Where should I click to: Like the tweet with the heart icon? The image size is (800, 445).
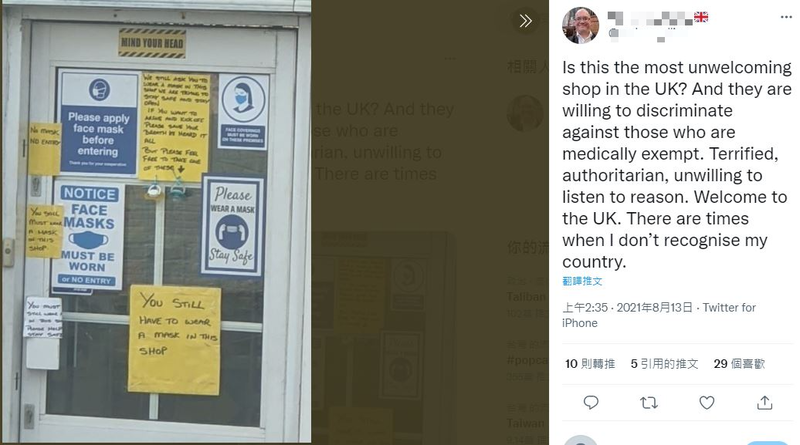click(707, 403)
